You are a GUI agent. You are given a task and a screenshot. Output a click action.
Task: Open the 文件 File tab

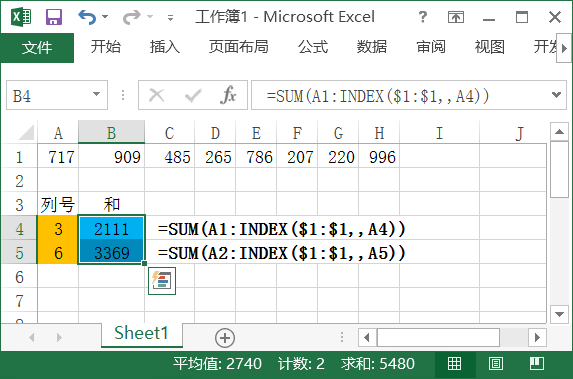click(x=37, y=48)
